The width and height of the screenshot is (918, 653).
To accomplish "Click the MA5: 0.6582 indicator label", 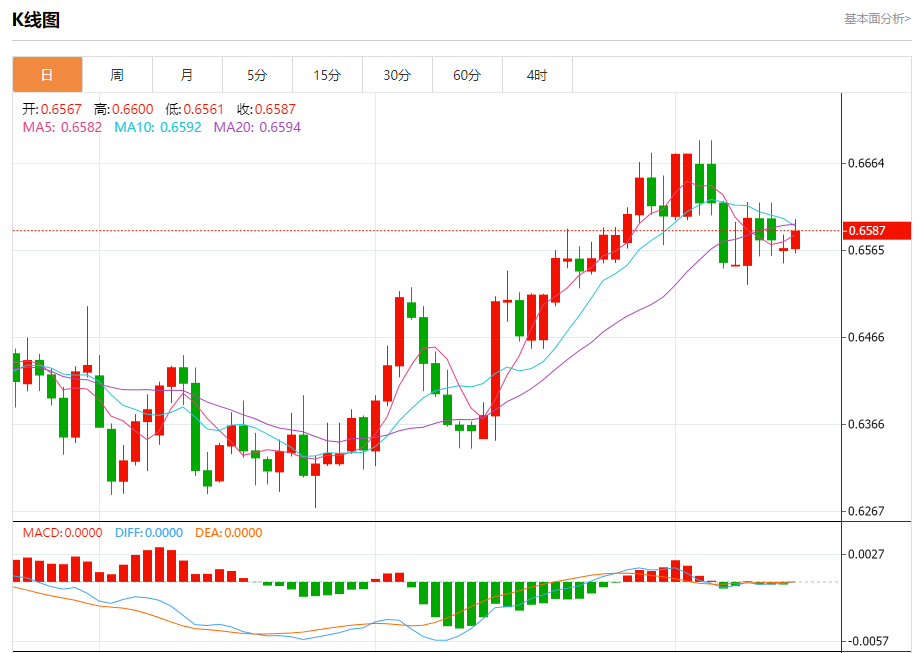I will pos(62,127).
